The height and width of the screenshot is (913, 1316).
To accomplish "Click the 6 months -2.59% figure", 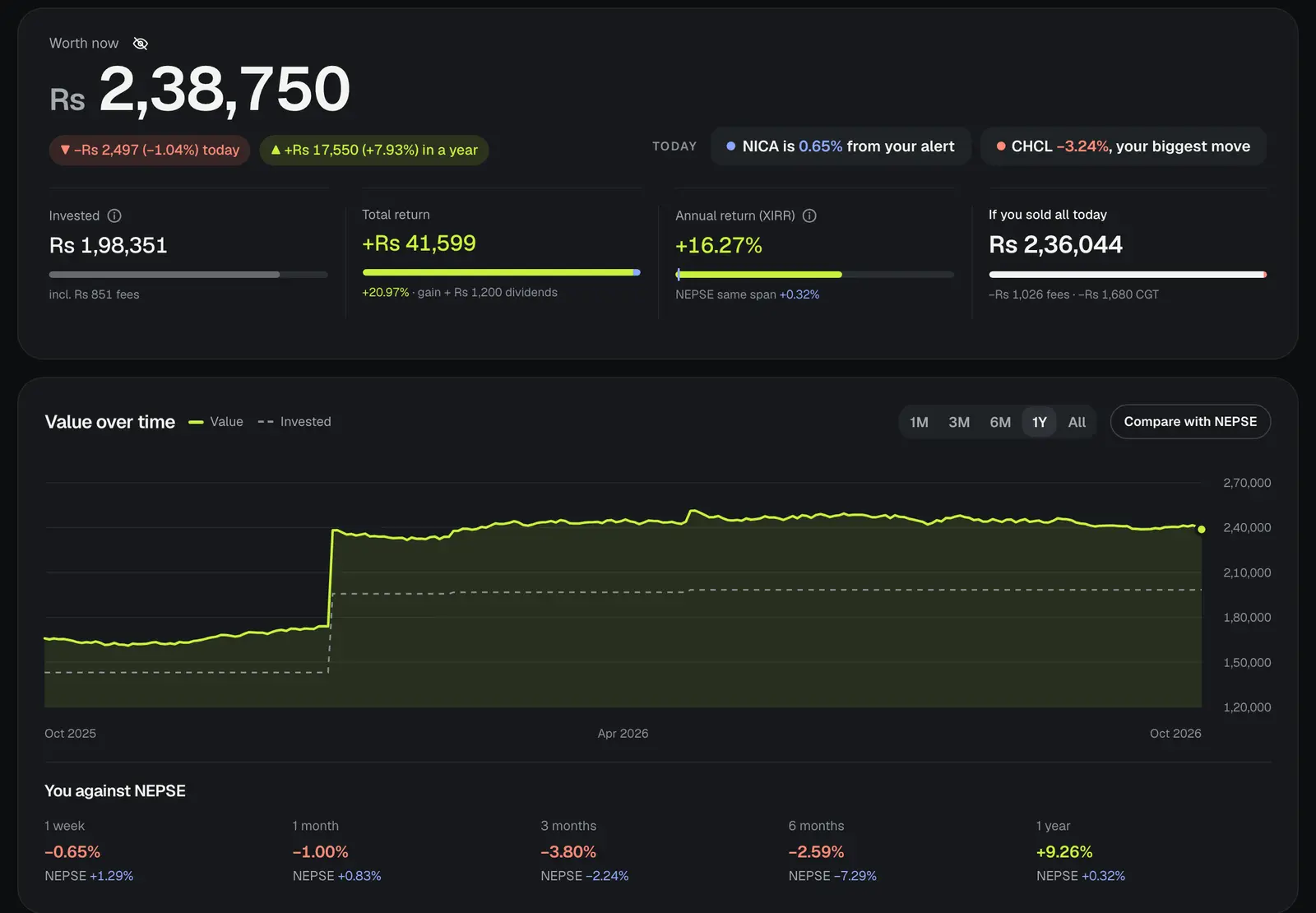I will [817, 852].
